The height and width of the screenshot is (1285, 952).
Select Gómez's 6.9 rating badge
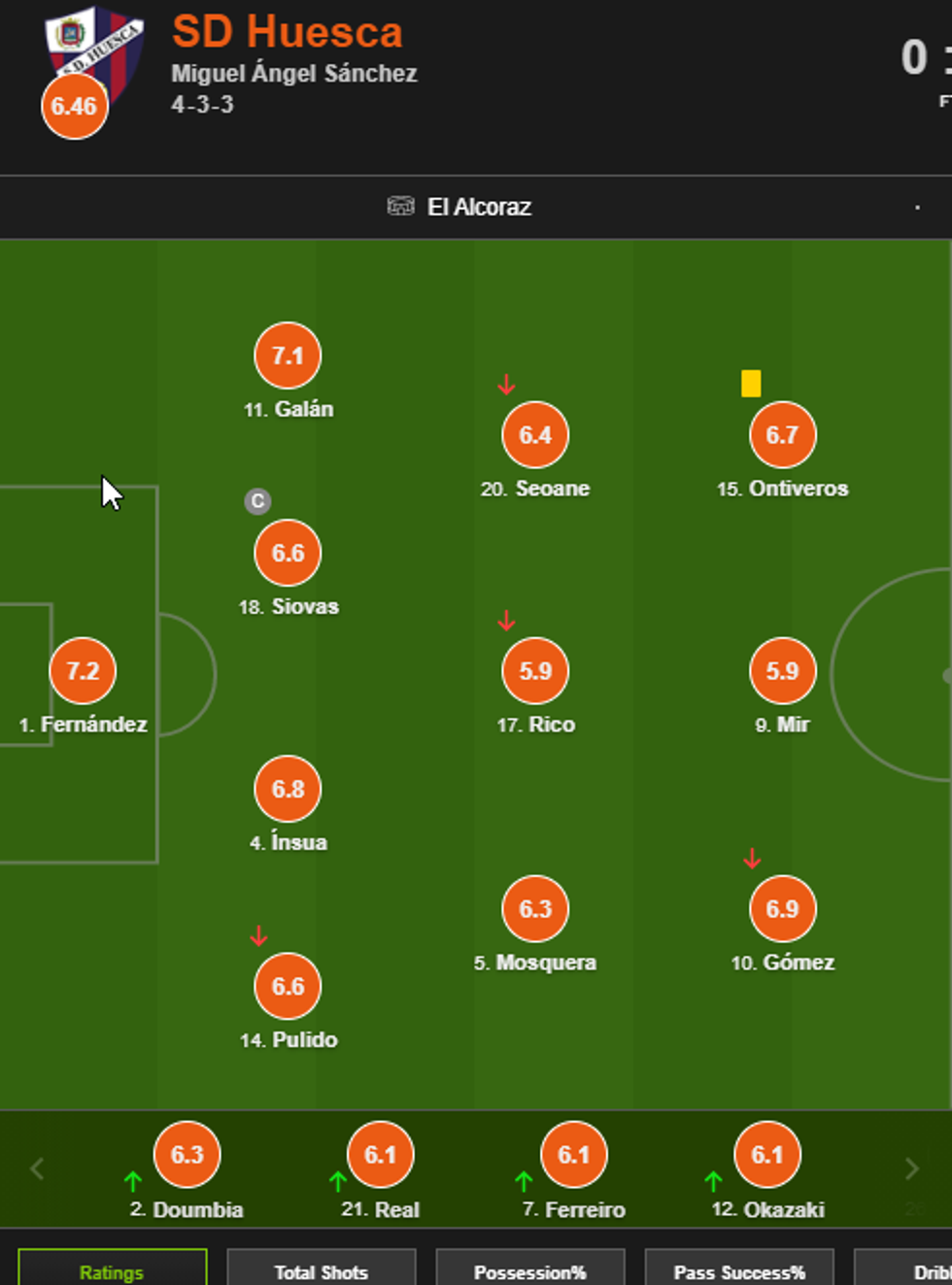(x=782, y=908)
